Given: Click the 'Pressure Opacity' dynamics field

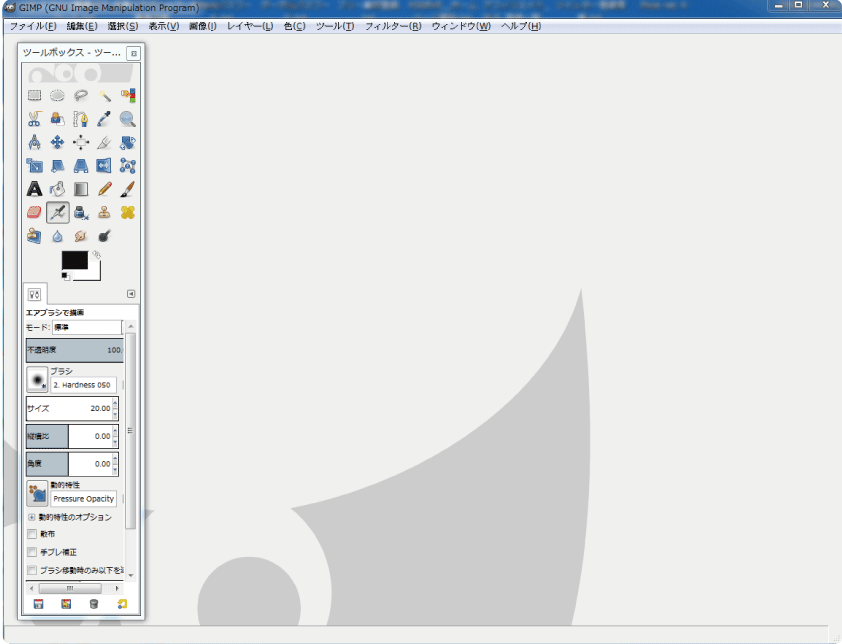Looking at the screenshot, I should (84, 499).
